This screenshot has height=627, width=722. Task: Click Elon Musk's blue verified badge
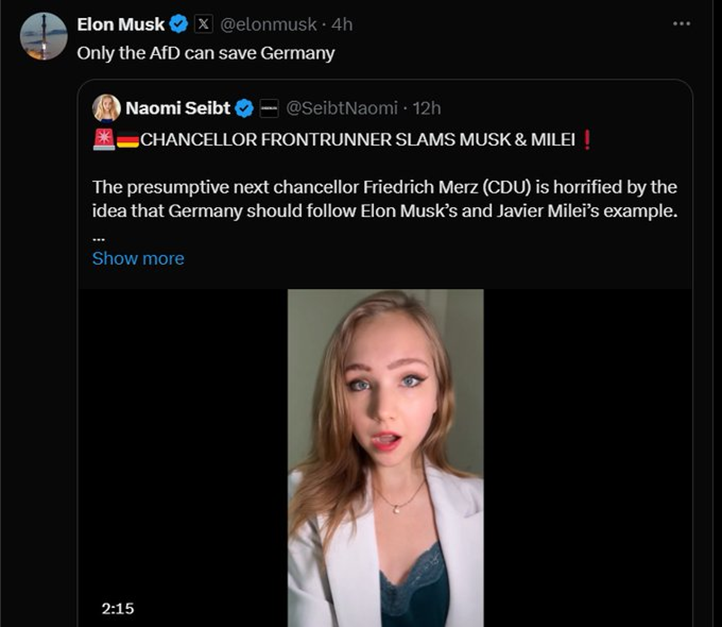point(179,24)
